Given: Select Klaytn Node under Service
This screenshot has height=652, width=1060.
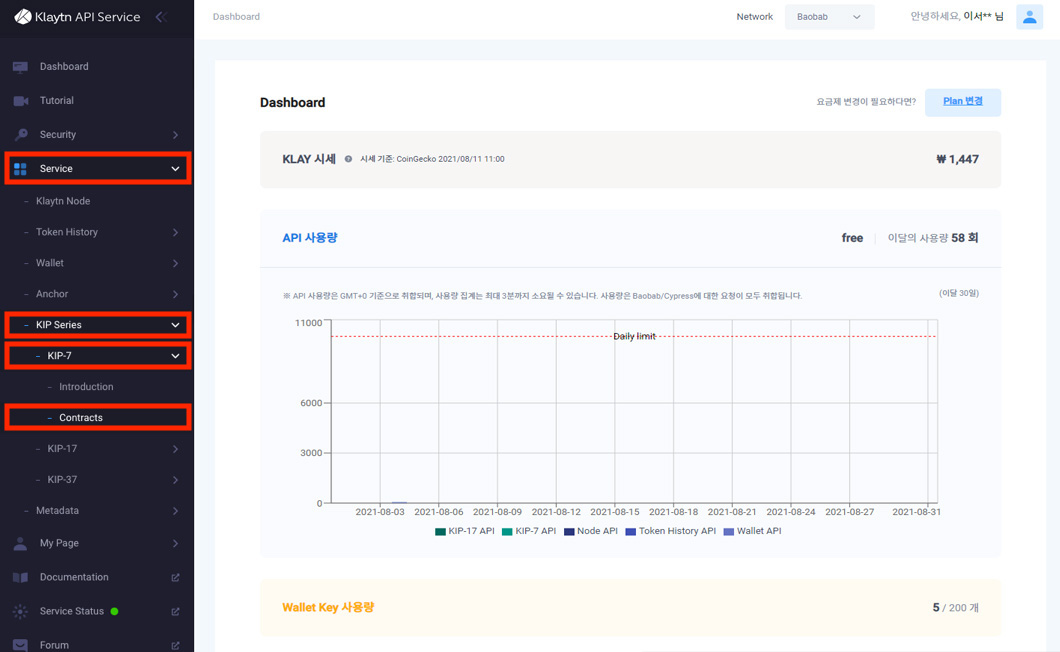Looking at the screenshot, I should [63, 201].
